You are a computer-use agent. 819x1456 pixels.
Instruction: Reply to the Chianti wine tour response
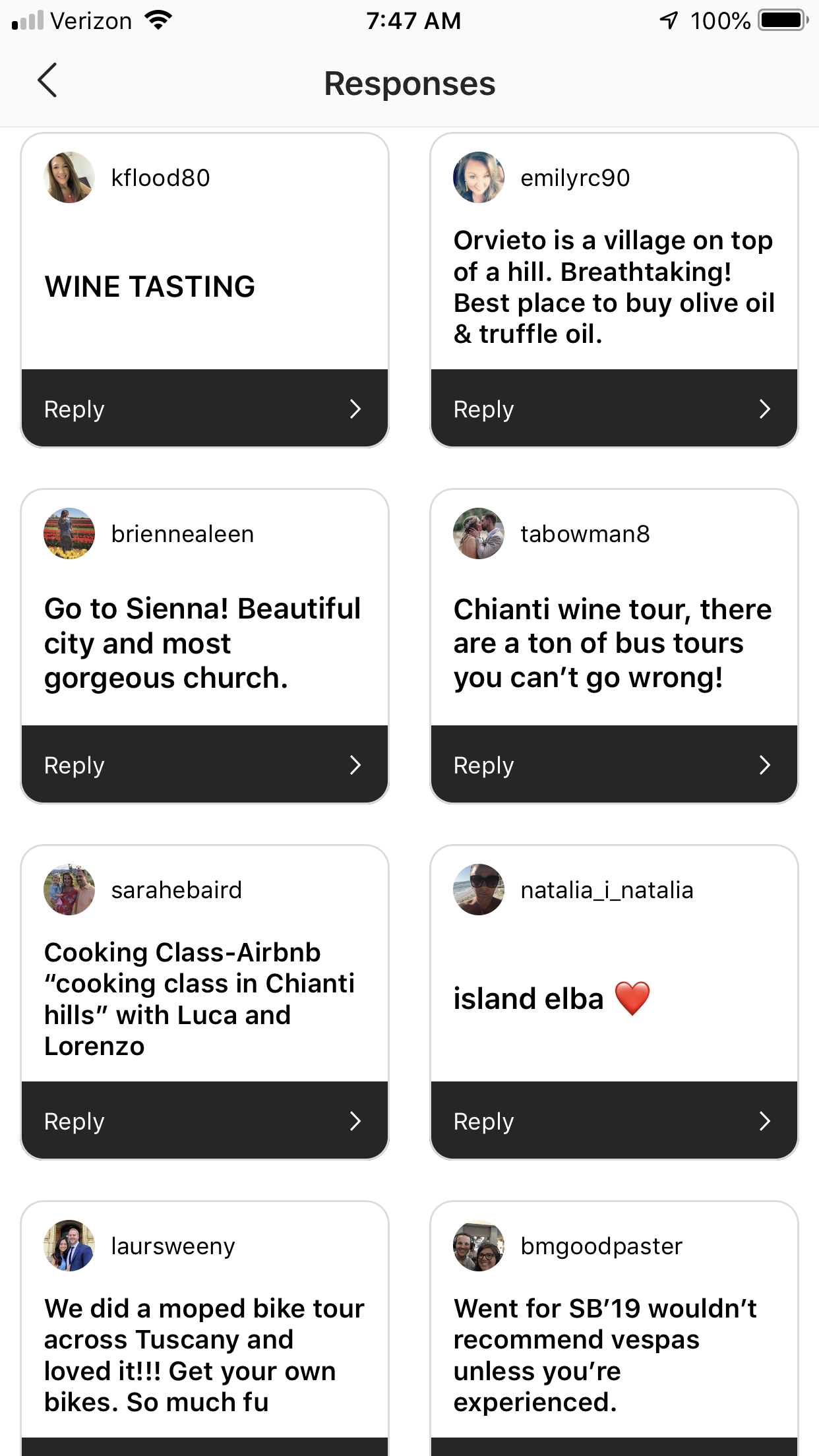[614, 765]
